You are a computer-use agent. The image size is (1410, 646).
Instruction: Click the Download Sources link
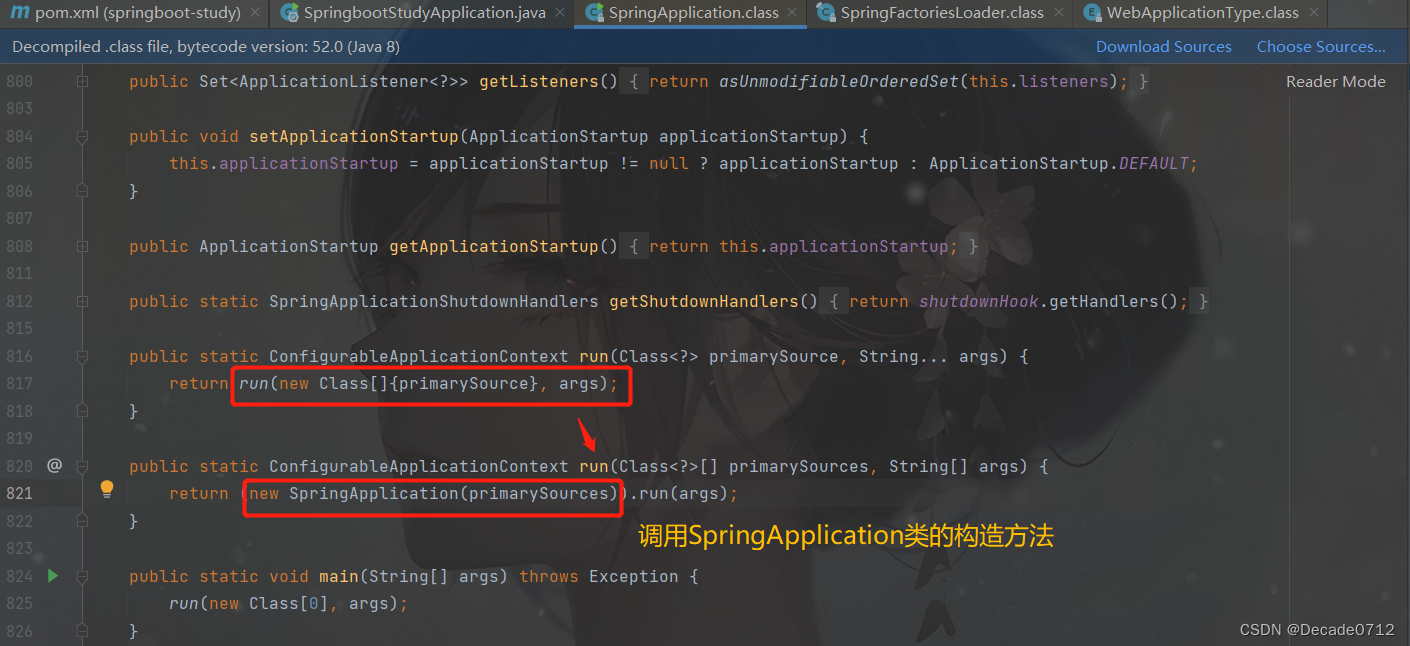1164,46
